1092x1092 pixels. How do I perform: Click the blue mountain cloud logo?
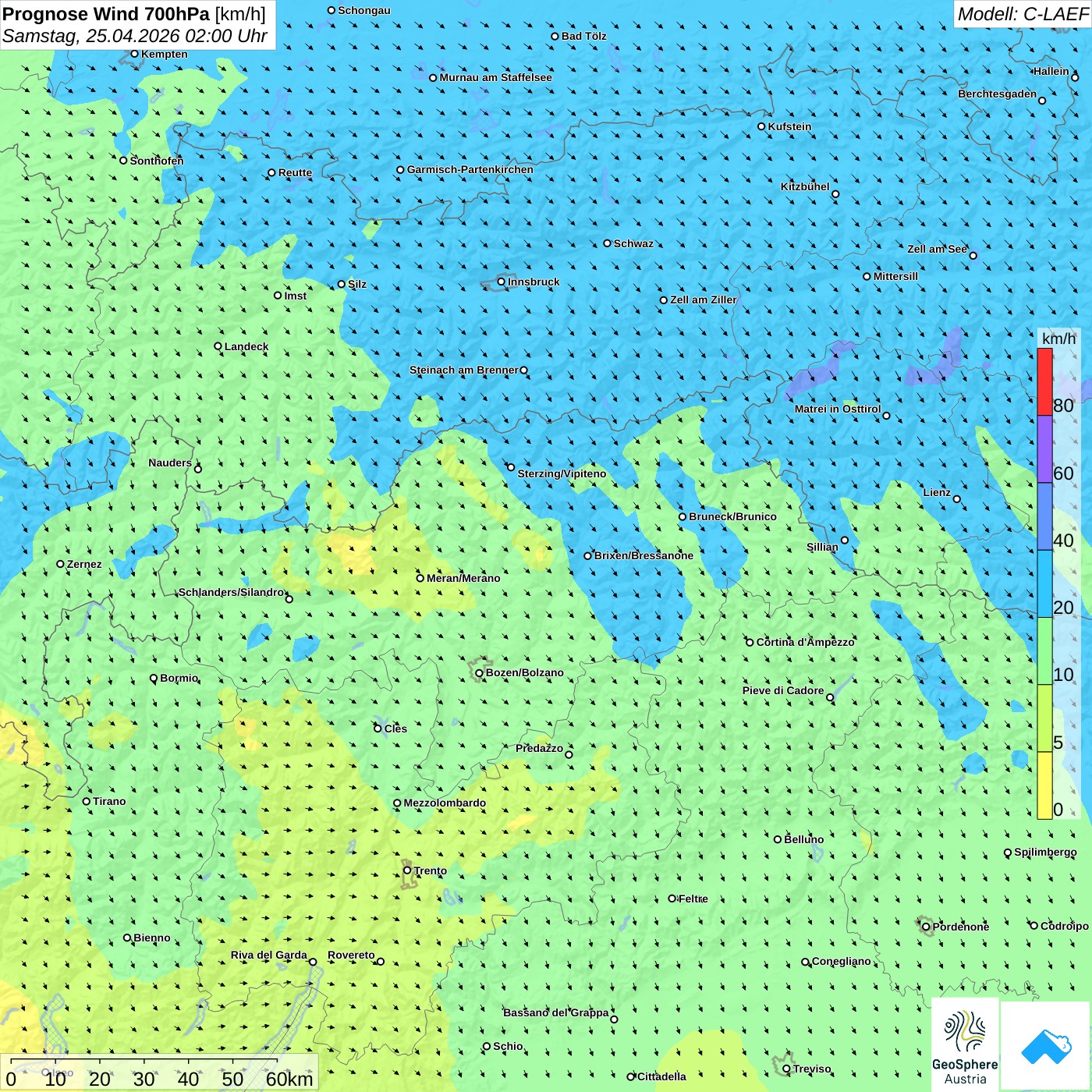click(1046, 1047)
